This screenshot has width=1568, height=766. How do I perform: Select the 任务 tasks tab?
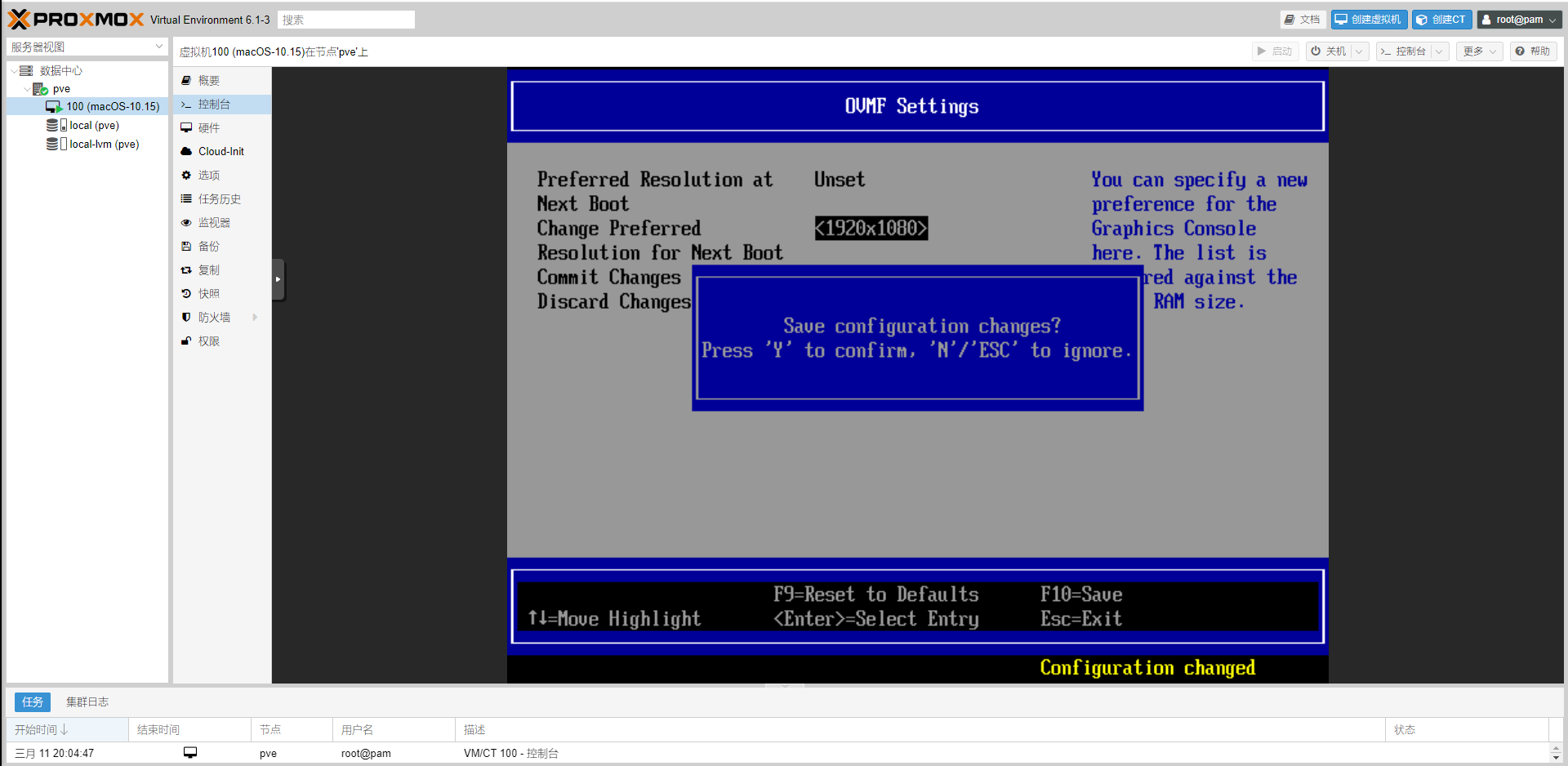[x=33, y=702]
